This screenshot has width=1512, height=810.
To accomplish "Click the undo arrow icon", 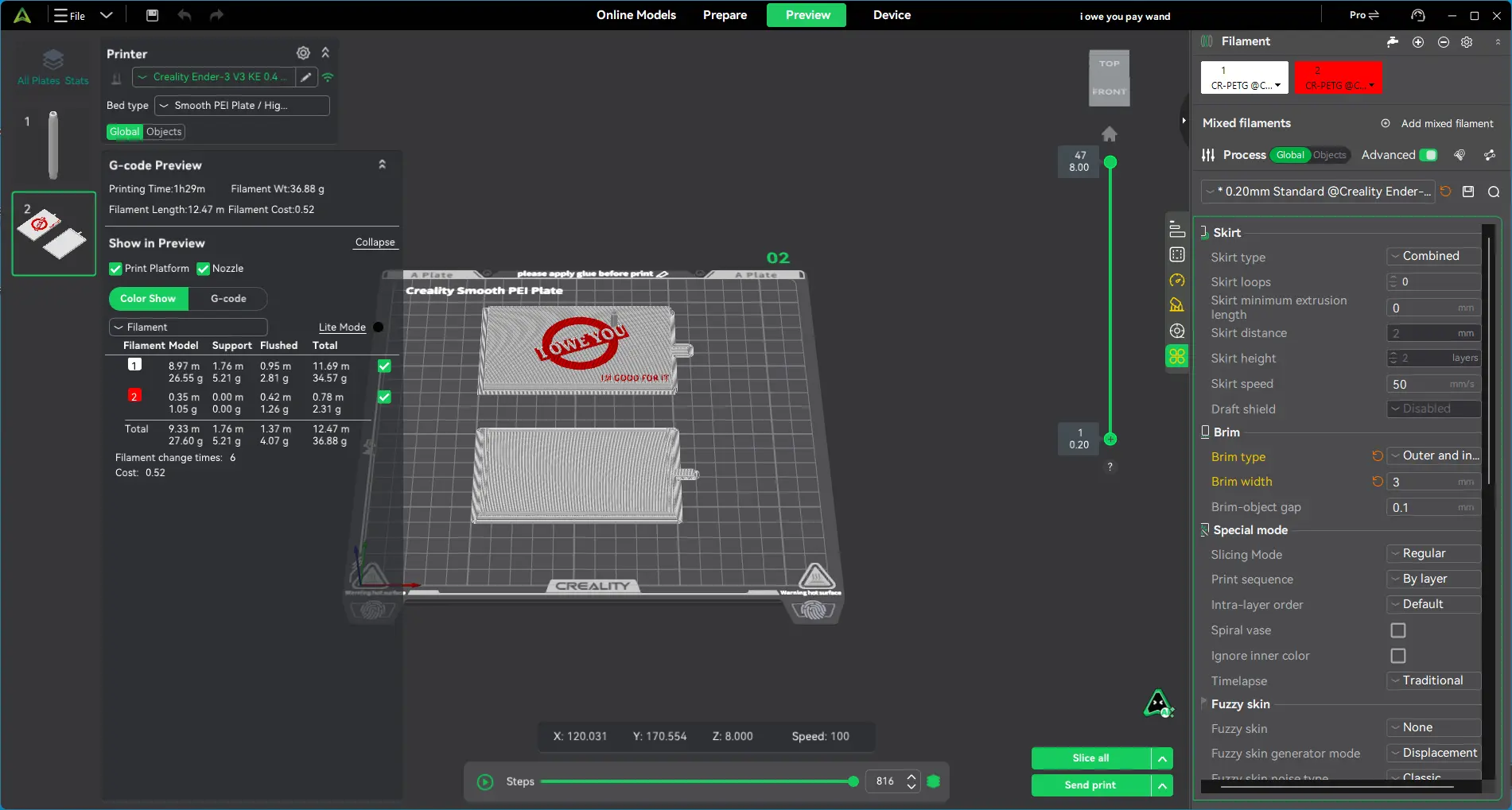I will [185, 15].
